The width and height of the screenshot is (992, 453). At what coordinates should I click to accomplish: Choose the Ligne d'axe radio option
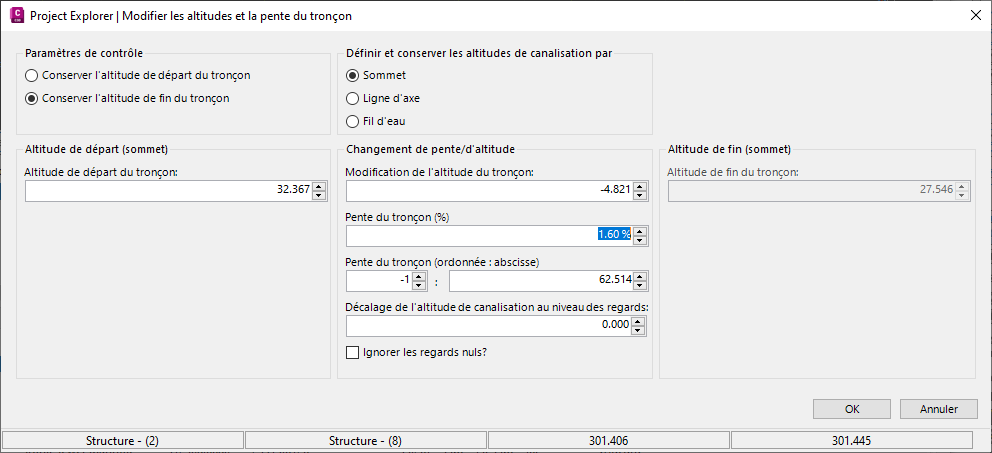tap(352, 98)
